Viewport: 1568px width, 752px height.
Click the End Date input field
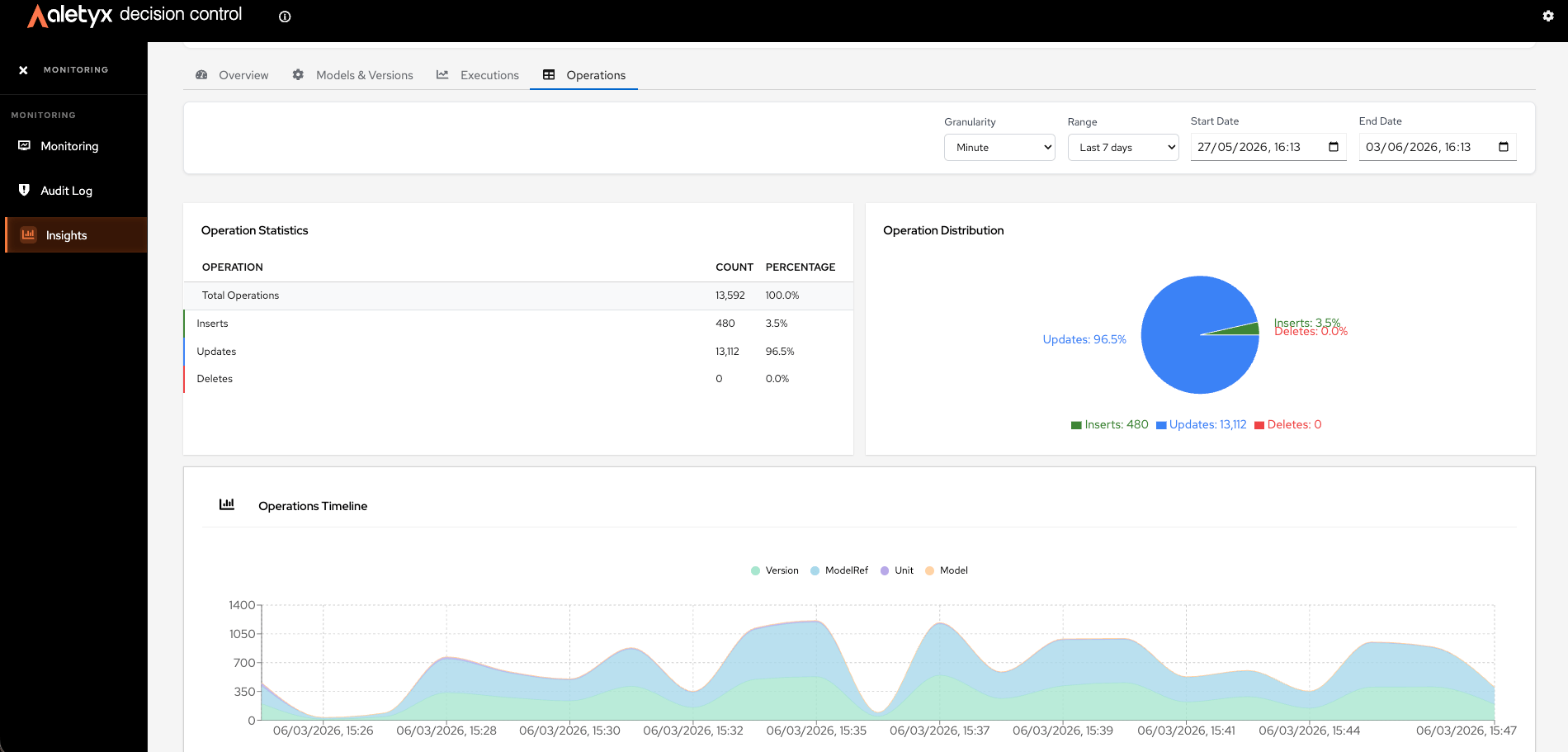coord(1438,147)
